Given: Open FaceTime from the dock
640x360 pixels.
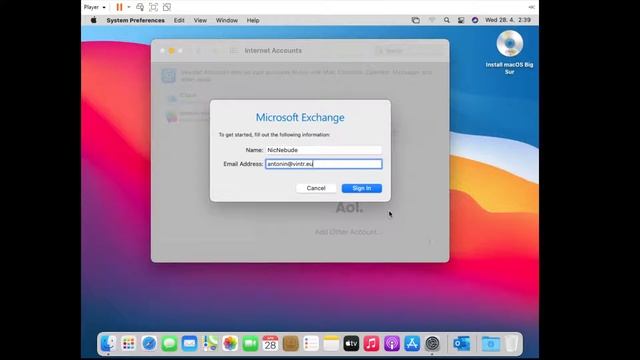Looking at the screenshot, I should pos(250,344).
